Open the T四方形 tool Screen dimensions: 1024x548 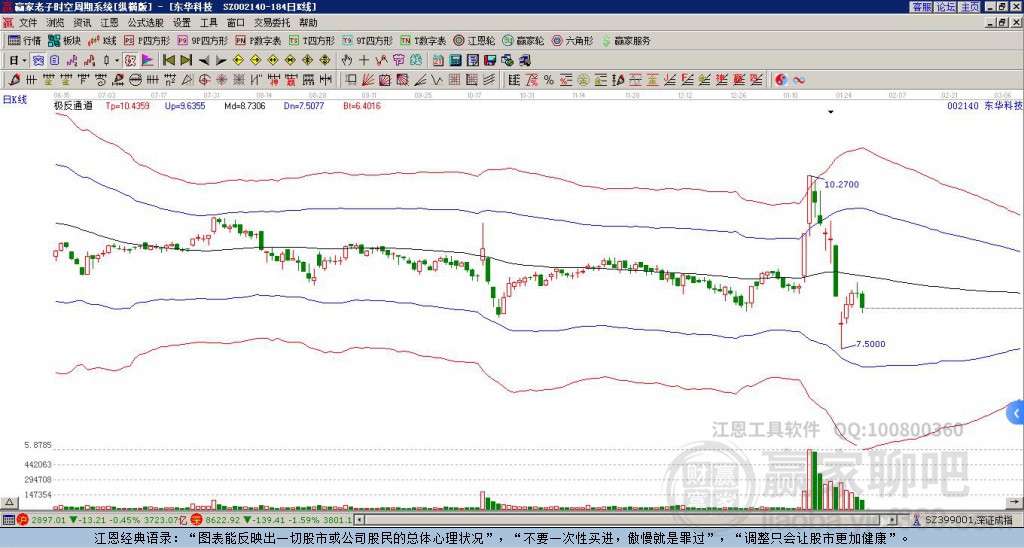click(x=312, y=40)
